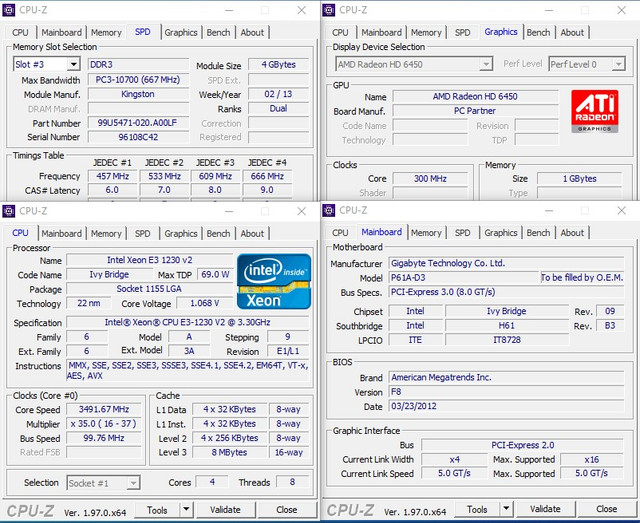Open Bench tab in the CPU window
640x523 pixels.
[218, 234]
